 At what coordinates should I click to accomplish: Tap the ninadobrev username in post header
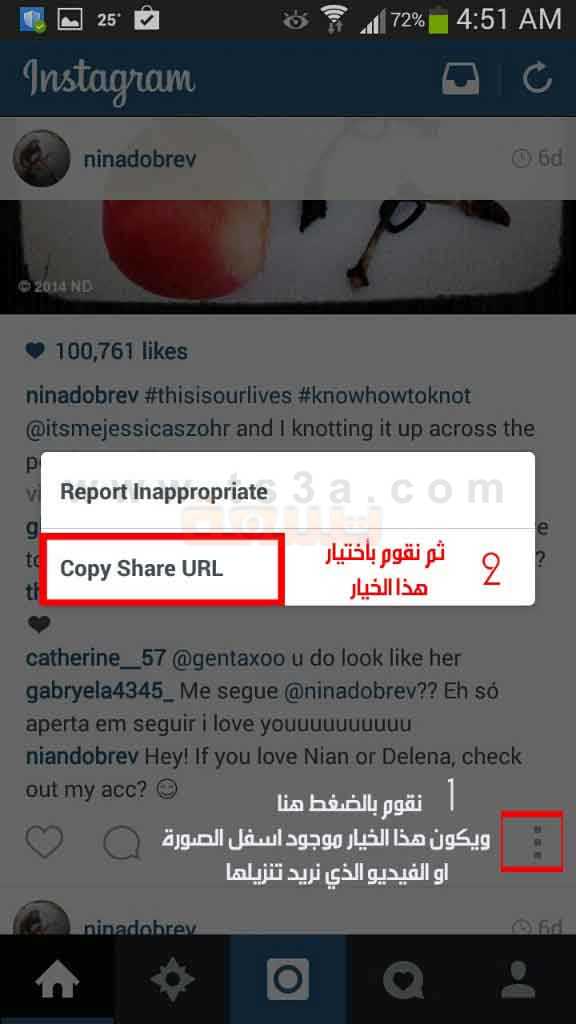[139, 159]
